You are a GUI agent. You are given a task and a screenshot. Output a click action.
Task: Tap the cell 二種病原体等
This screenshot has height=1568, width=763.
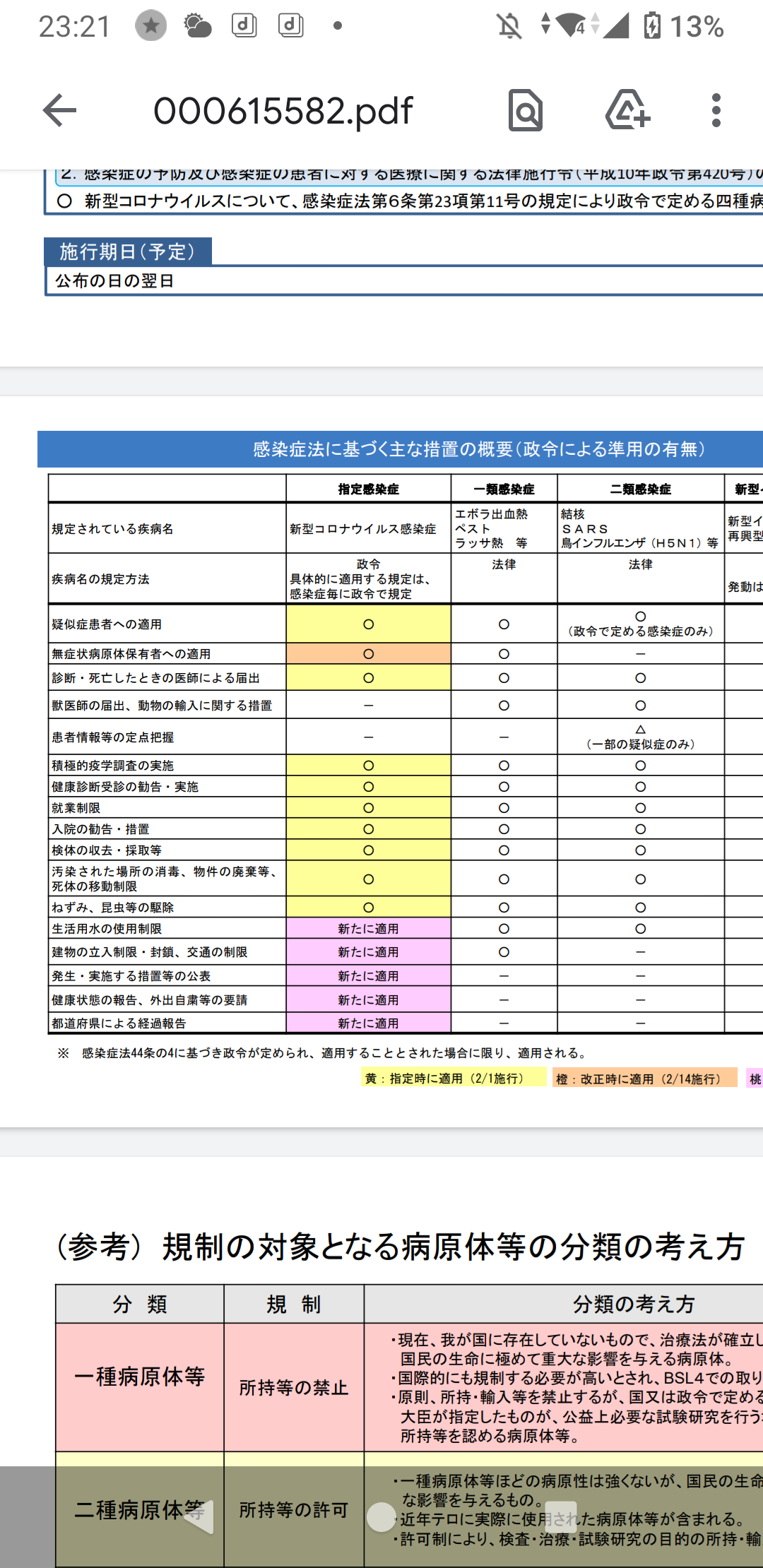(140, 1510)
